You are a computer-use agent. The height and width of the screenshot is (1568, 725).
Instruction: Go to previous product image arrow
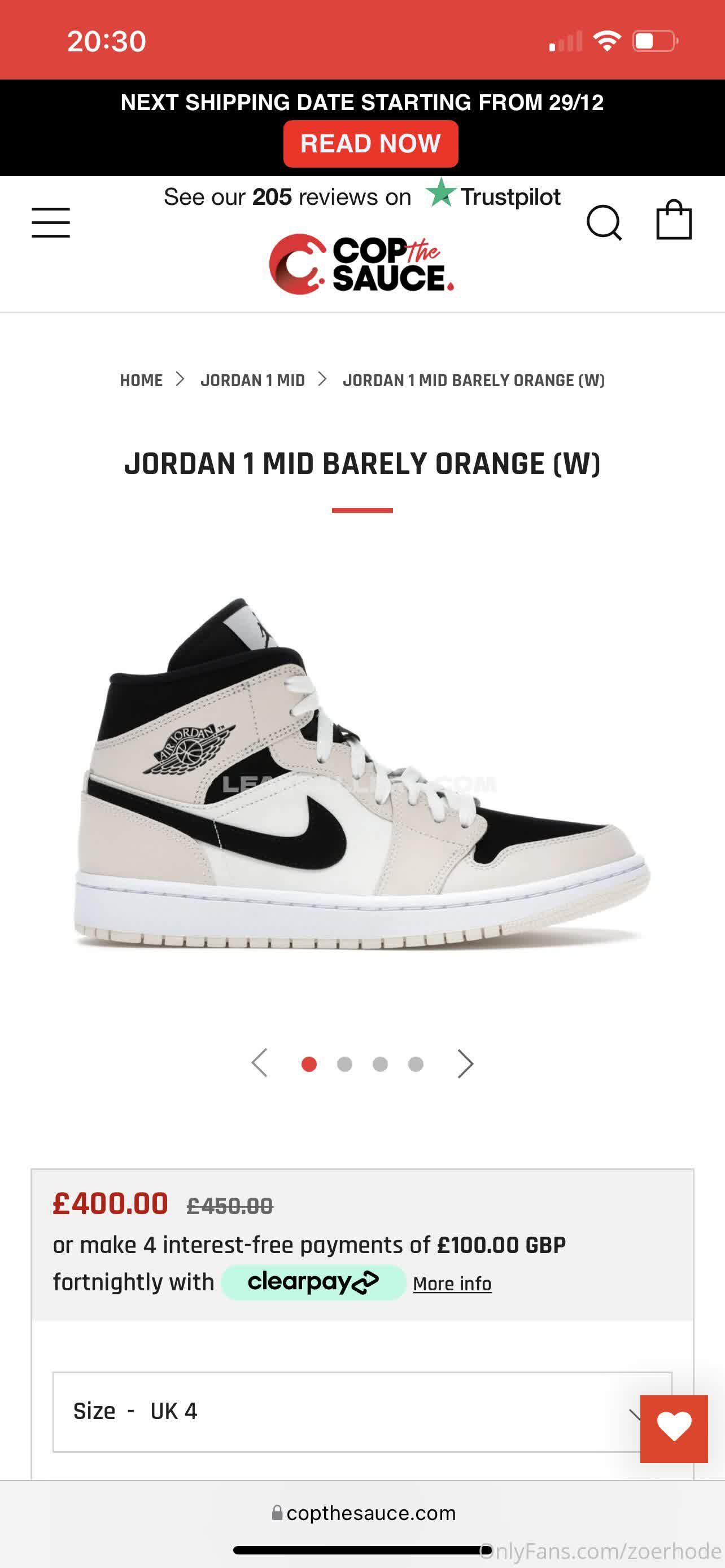pos(259,1063)
